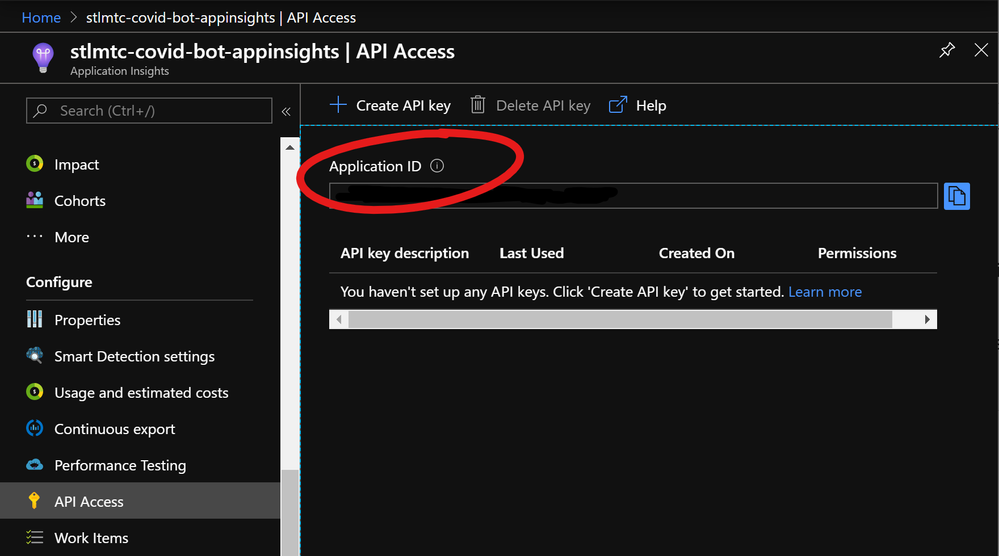
Task: Click the Work Items checklist icon
Action: [x=34, y=538]
